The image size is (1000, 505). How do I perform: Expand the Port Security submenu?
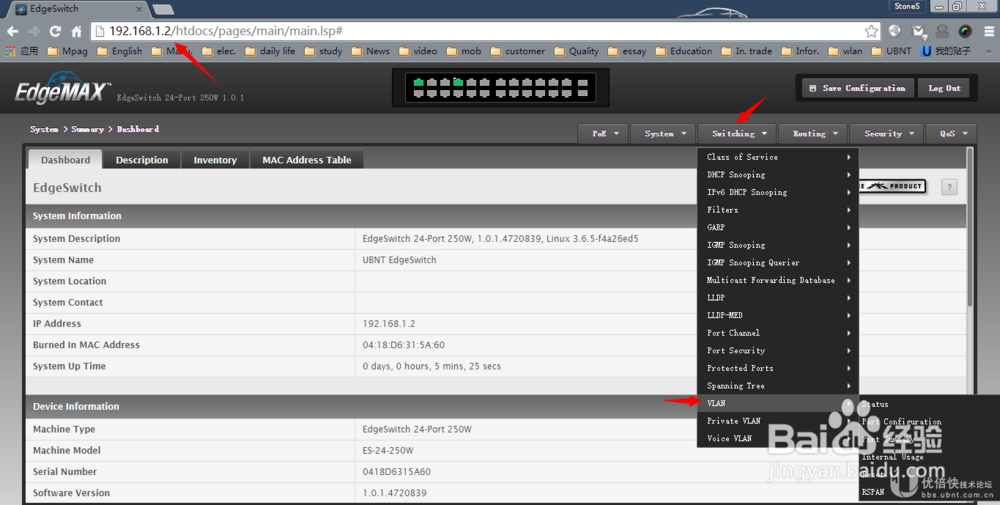pos(777,351)
